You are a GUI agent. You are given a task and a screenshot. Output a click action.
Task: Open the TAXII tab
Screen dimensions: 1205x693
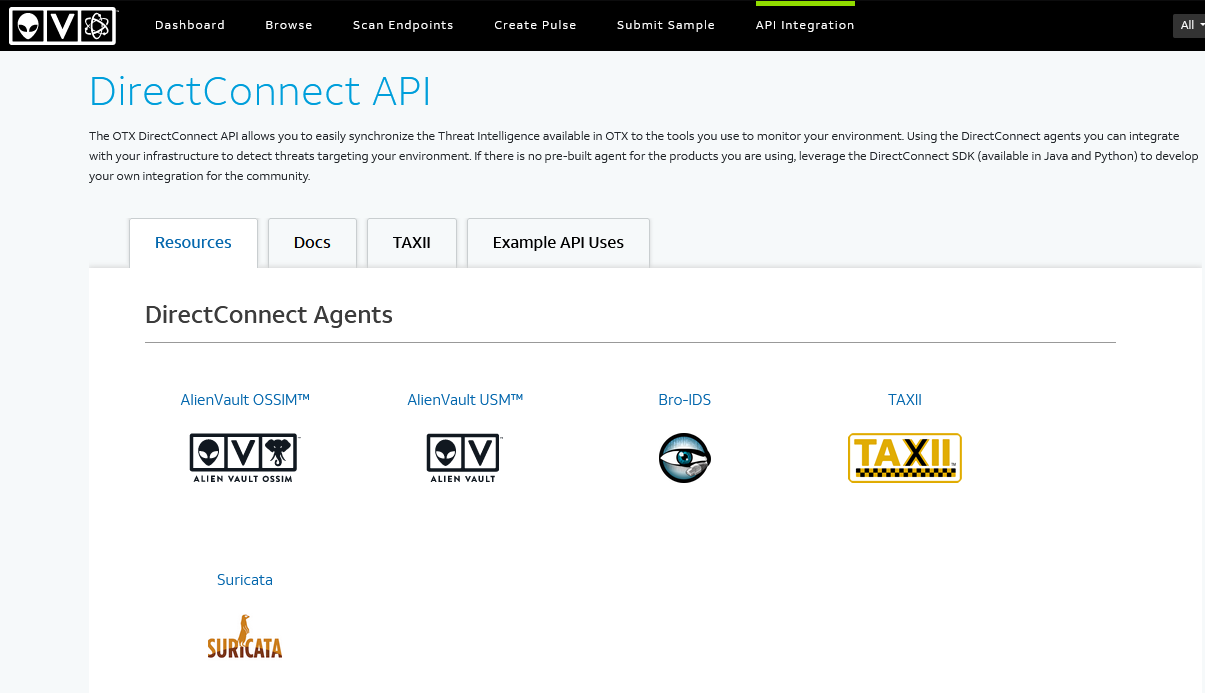412,243
